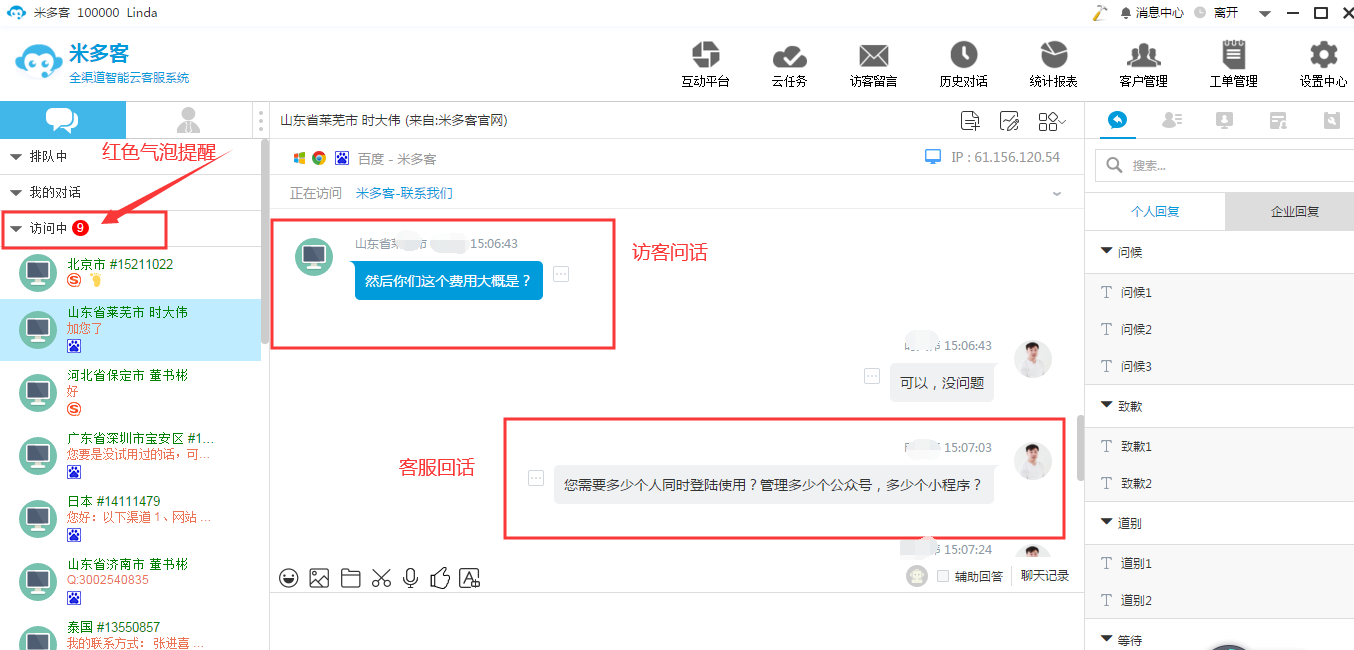Image resolution: width=1354 pixels, height=650 pixels.
Task: Open 消息中心 message center
Action: 1152,13
